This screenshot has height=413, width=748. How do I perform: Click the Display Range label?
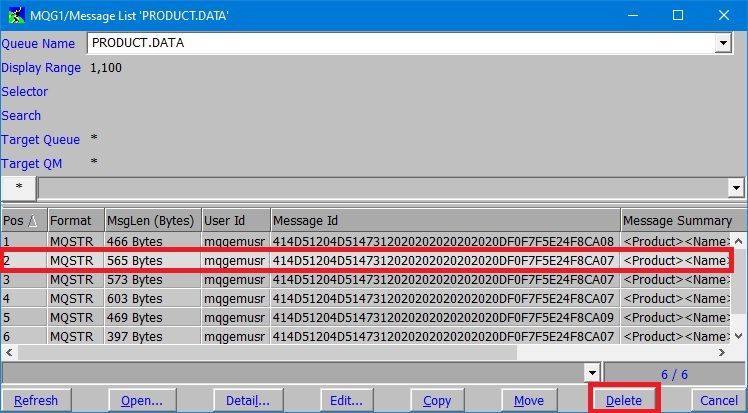pos(41,68)
